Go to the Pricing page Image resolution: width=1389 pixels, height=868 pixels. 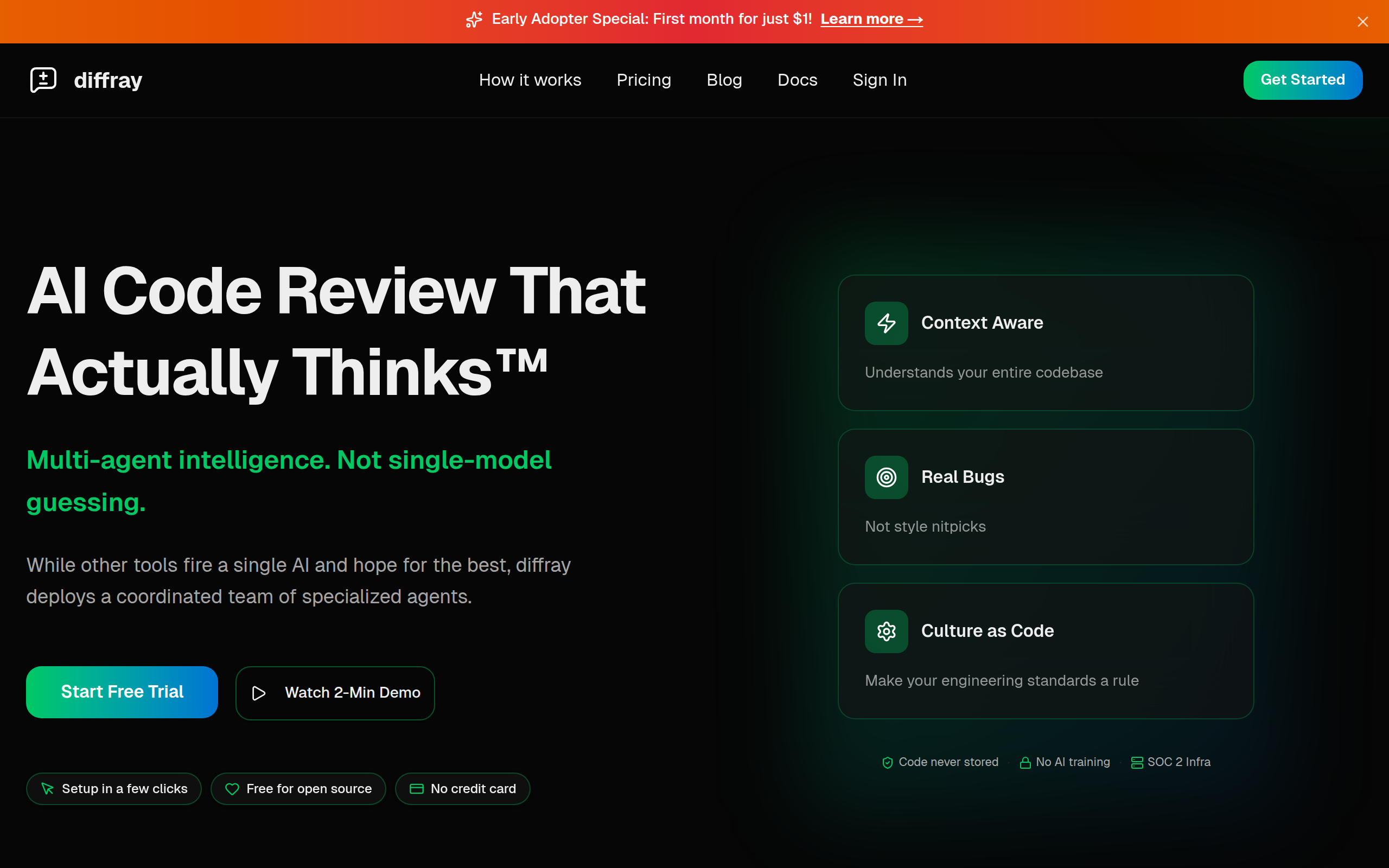pyautogui.click(x=643, y=80)
